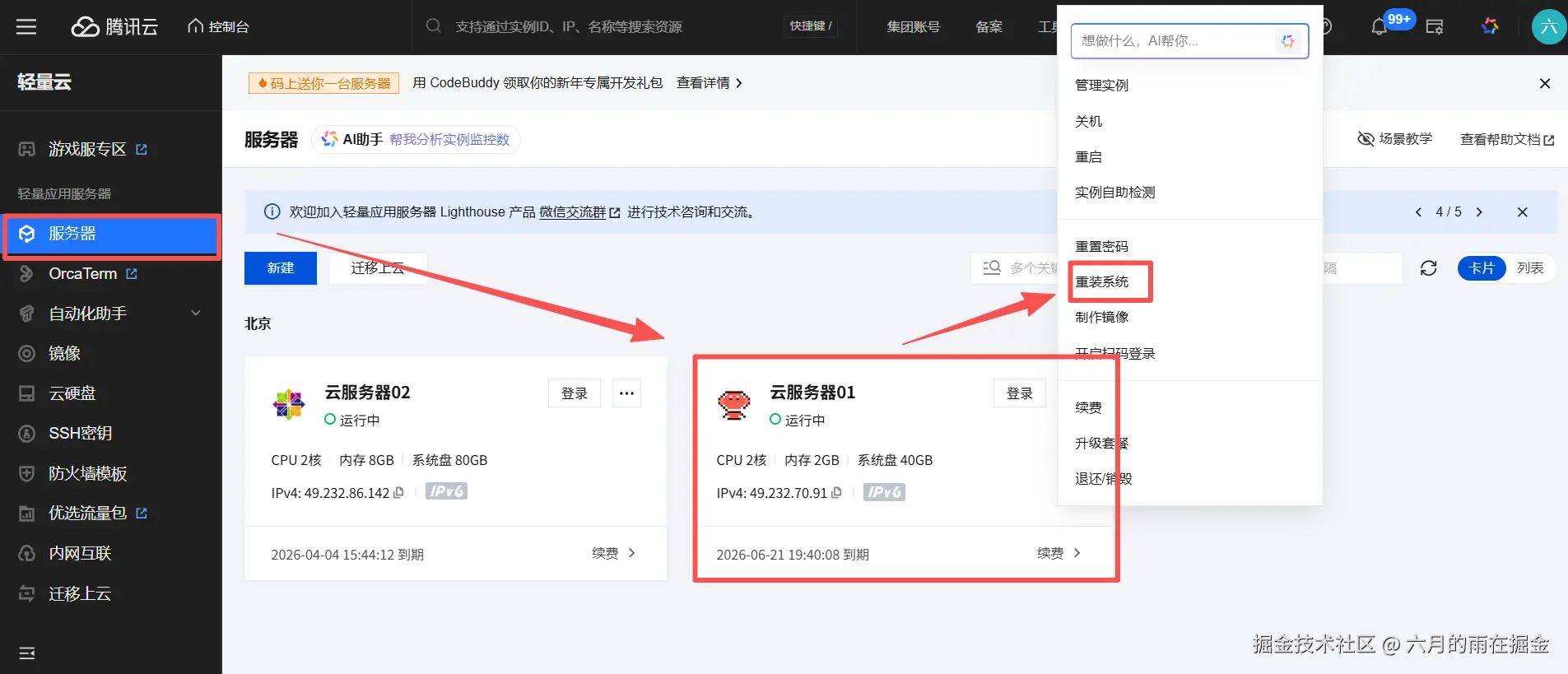
Task: Click the 云服务器02 OS icon
Action: 289,404
